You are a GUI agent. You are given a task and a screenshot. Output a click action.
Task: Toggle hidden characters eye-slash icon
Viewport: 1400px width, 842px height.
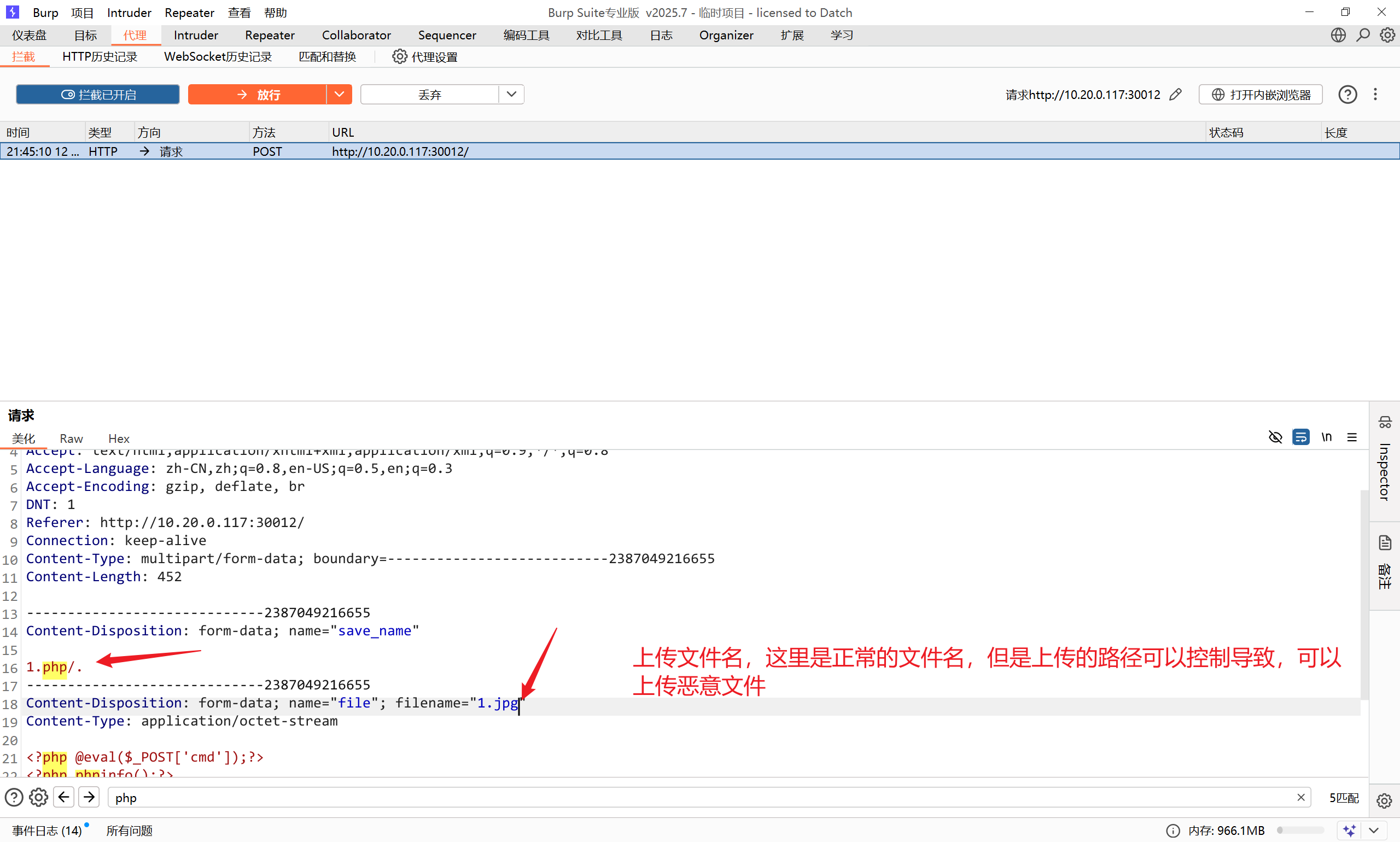click(1275, 437)
